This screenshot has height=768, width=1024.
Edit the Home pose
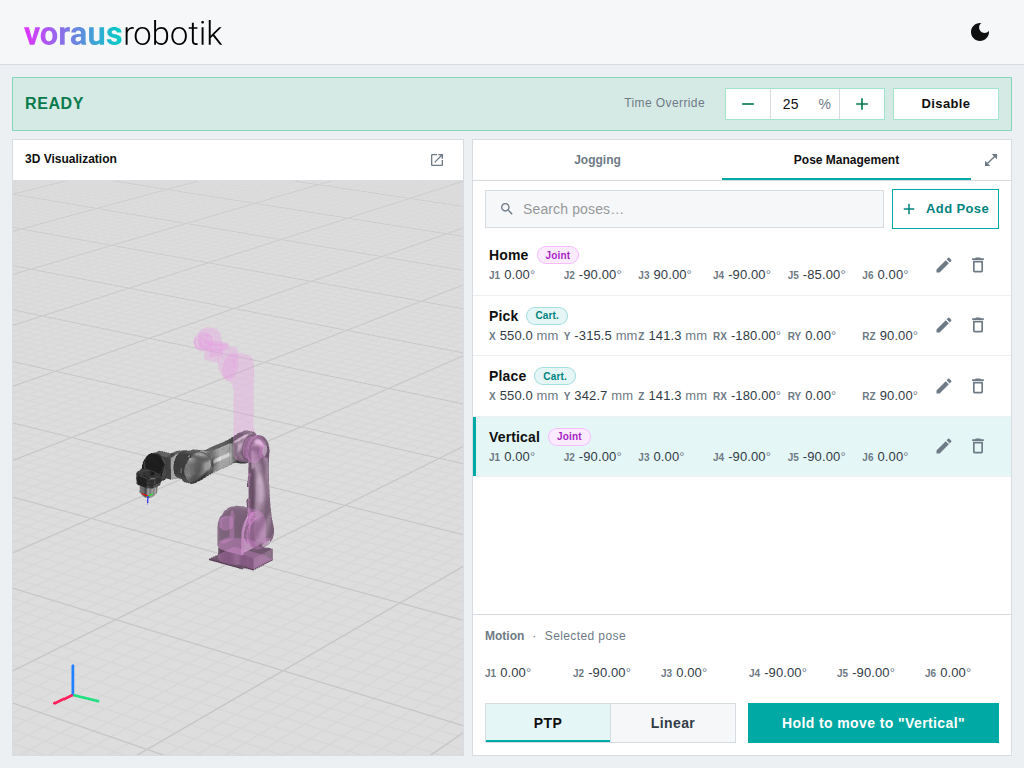coord(944,265)
